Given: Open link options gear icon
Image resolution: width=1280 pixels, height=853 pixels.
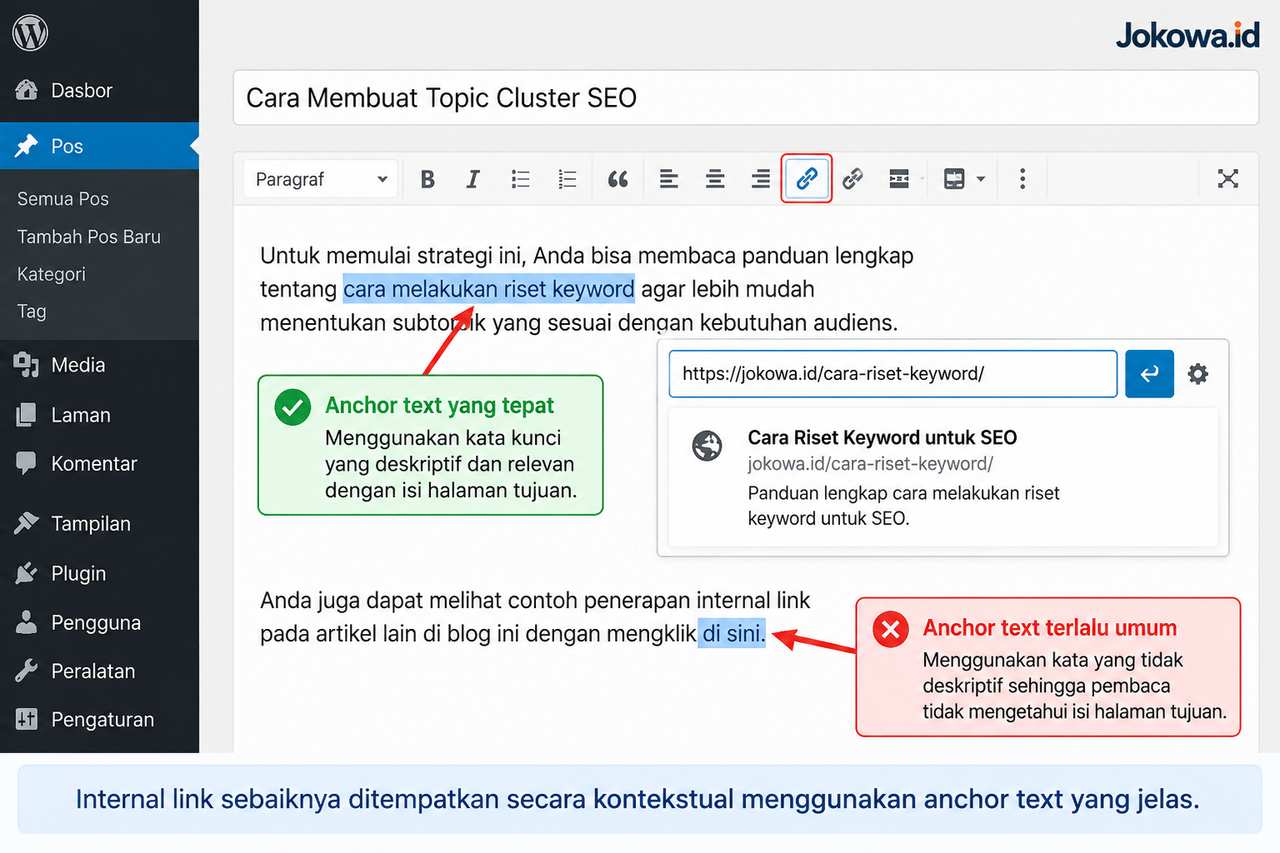Looking at the screenshot, I should [x=1197, y=374].
